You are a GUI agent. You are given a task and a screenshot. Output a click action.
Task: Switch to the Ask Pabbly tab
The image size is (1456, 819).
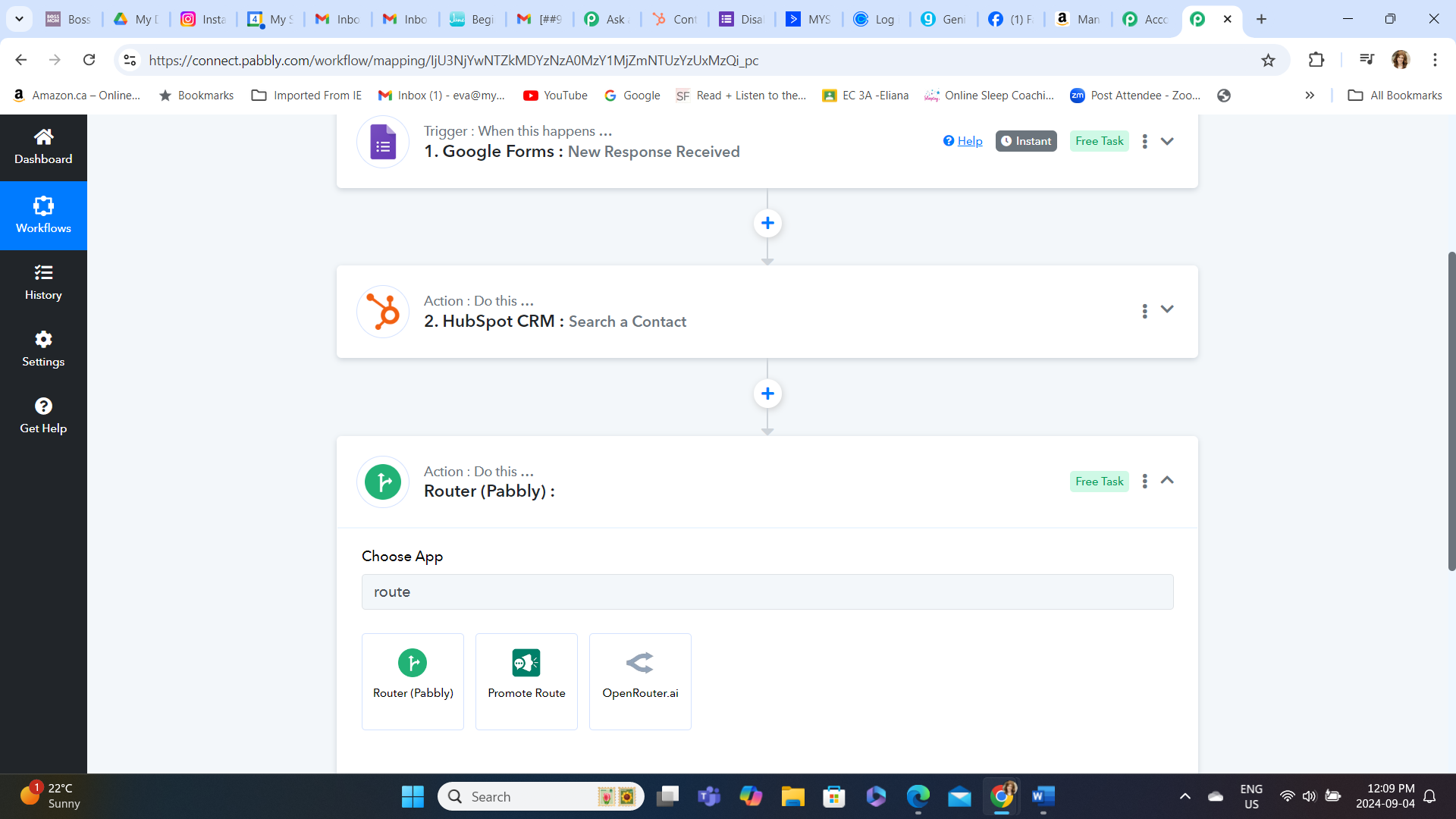tap(607, 19)
